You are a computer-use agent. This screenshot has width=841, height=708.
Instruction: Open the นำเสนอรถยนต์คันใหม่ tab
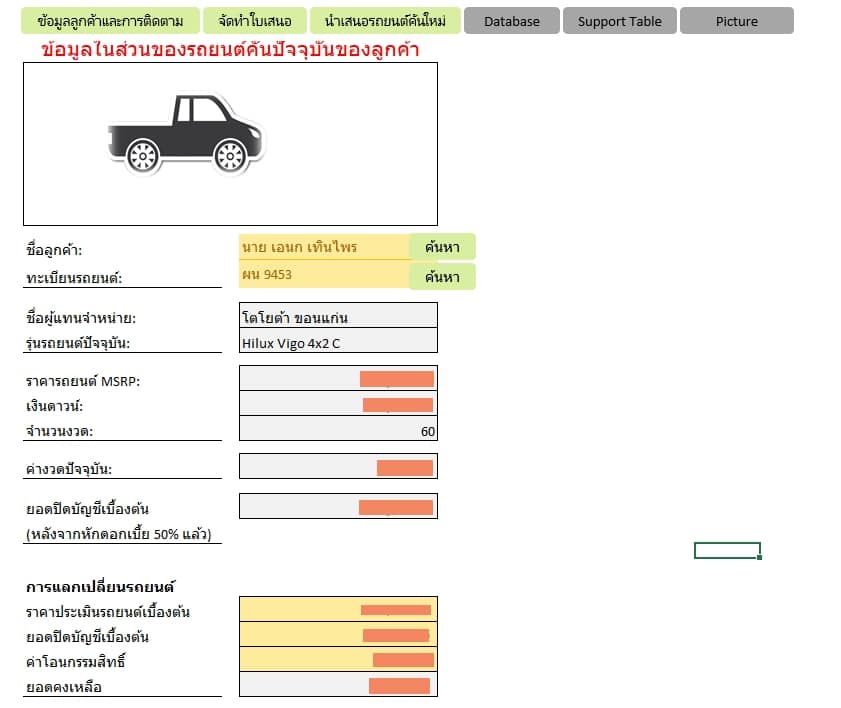coord(385,21)
